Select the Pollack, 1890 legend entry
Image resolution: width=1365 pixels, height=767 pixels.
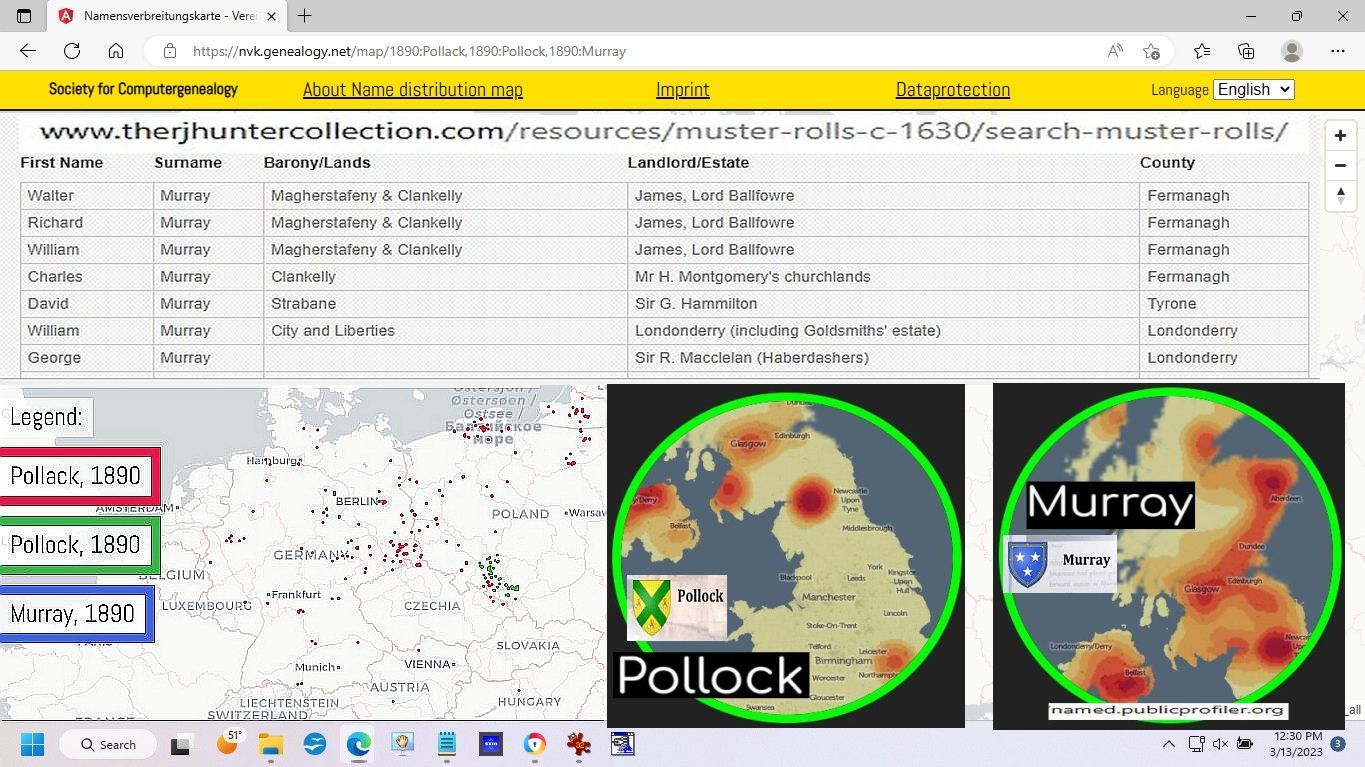(80, 476)
